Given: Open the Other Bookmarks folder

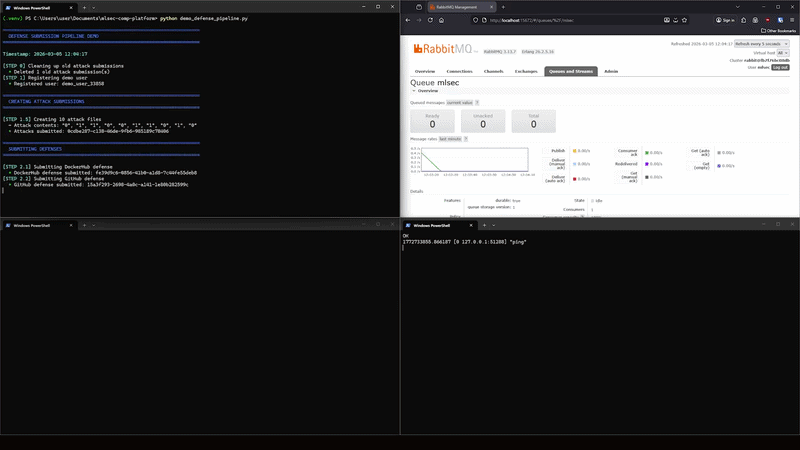Looking at the screenshot, I should coord(779,31).
